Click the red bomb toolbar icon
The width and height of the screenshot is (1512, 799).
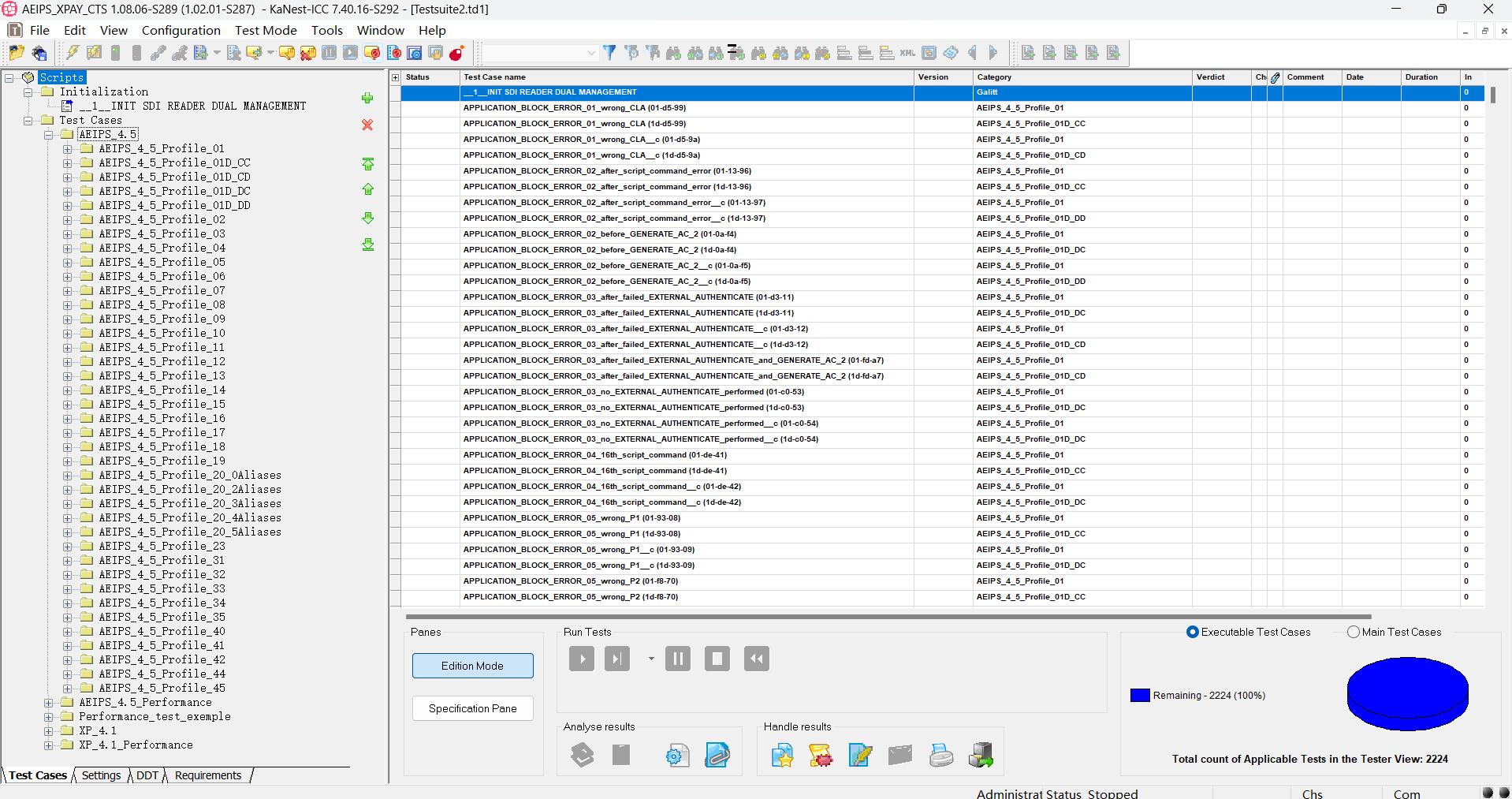[456, 53]
